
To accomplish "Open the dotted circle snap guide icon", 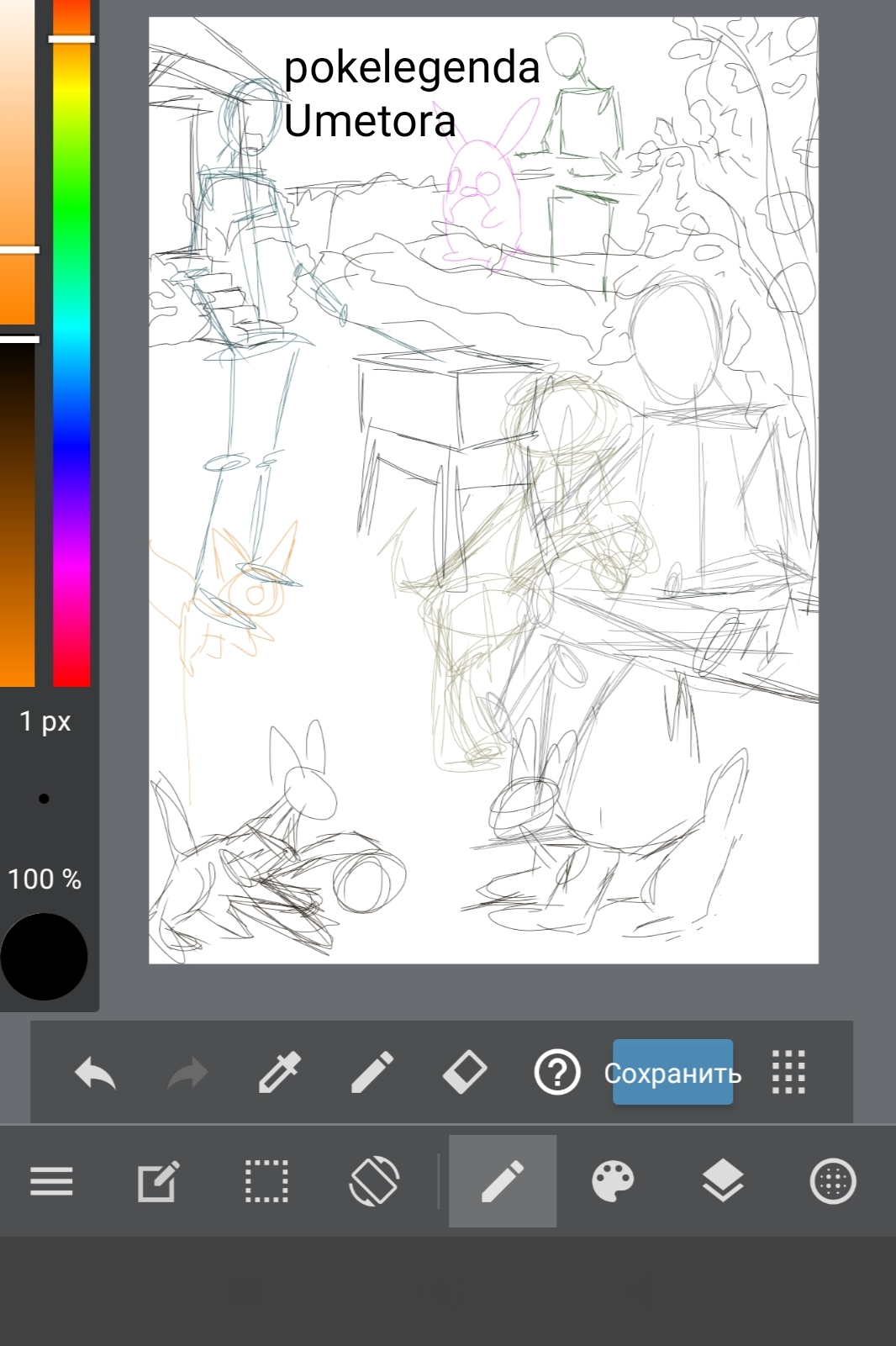I will tap(833, 1181).
